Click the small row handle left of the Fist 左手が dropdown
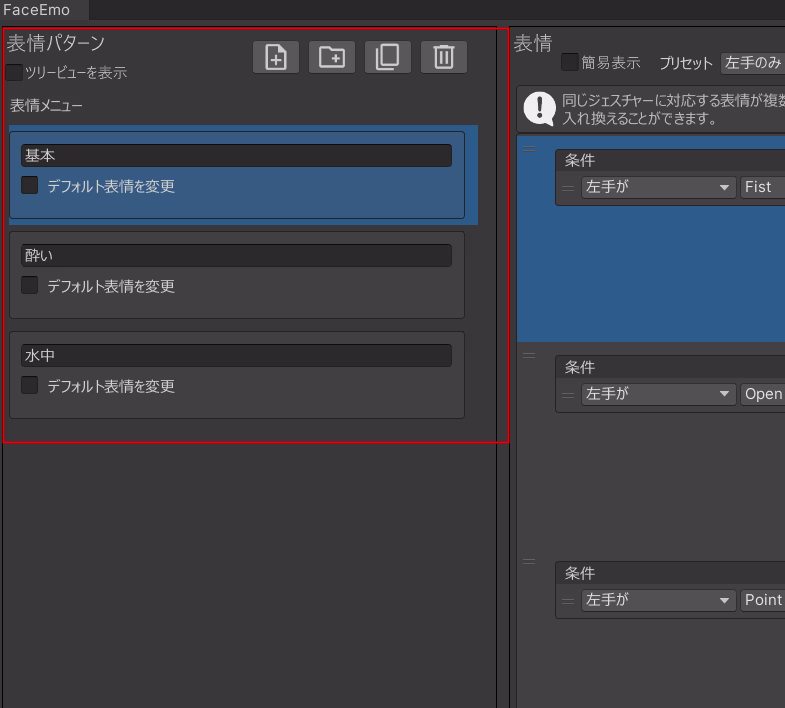The height and width of the screenshot is (708, 785). [x=568, y=188]
